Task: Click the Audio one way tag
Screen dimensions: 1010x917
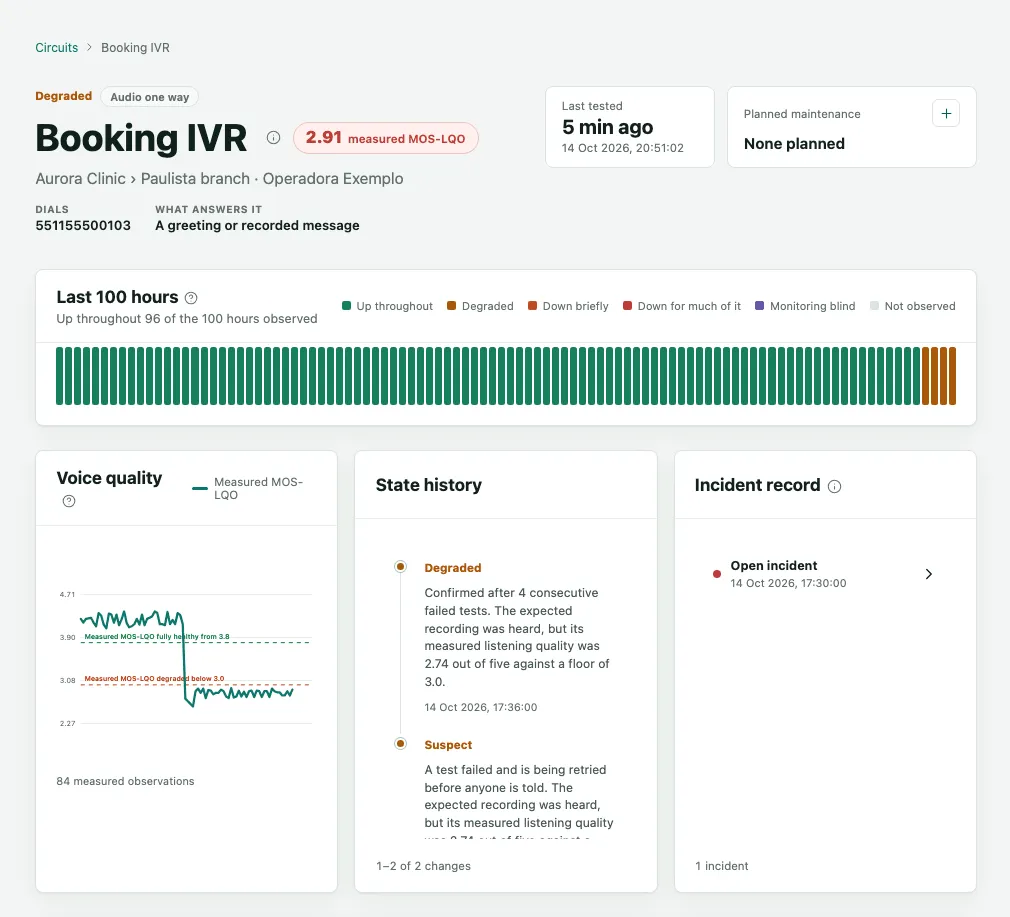Action: click(149, 97)
